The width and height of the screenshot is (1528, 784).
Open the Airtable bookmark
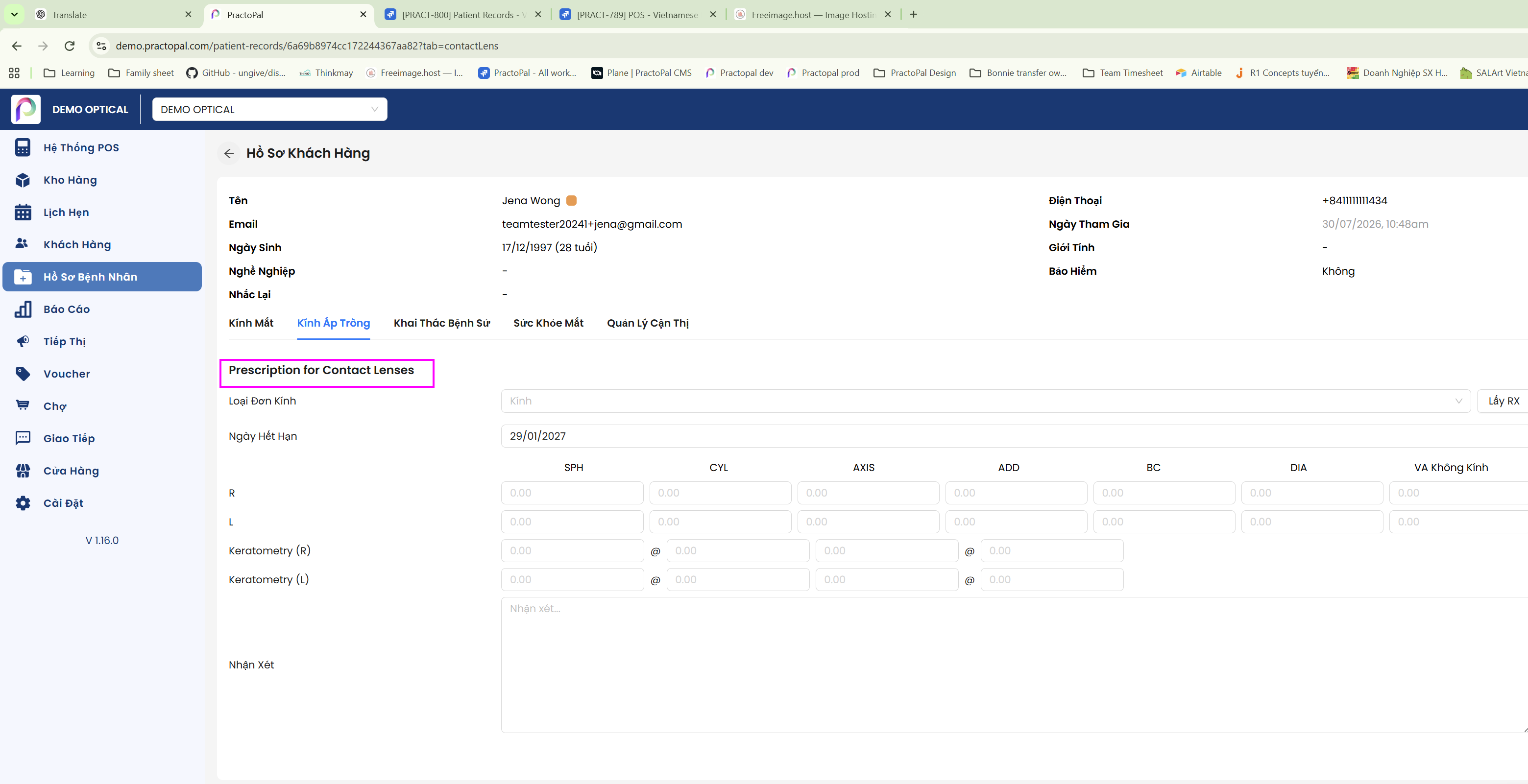click(1198, 73)
